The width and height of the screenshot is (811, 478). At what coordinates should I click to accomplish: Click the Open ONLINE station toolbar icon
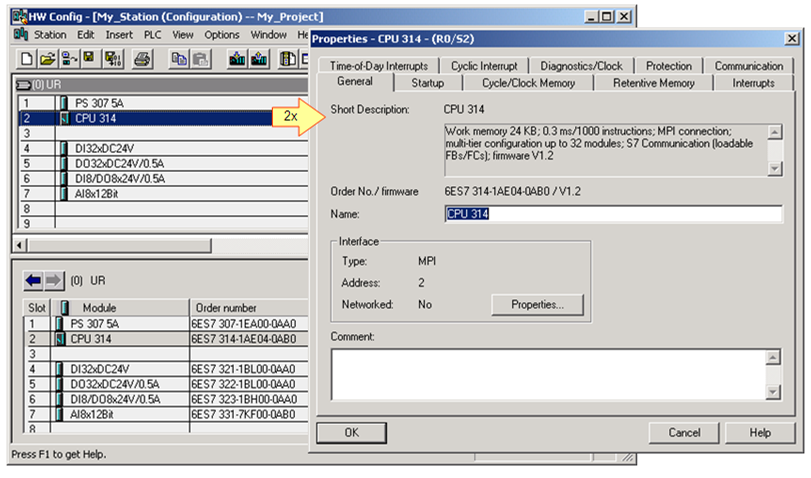point(69,59)
